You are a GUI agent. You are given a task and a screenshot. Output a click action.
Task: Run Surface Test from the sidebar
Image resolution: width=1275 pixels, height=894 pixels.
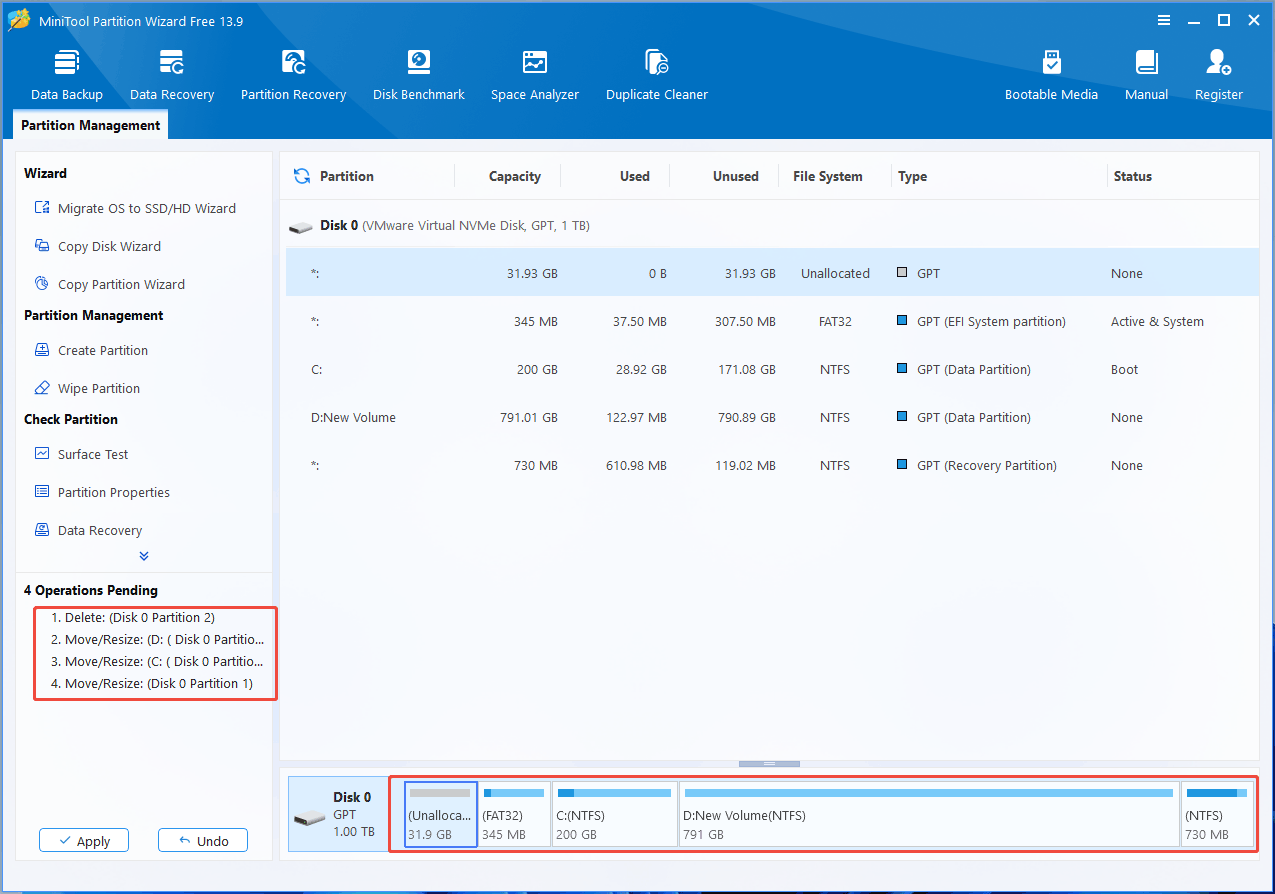coord(81,454)
